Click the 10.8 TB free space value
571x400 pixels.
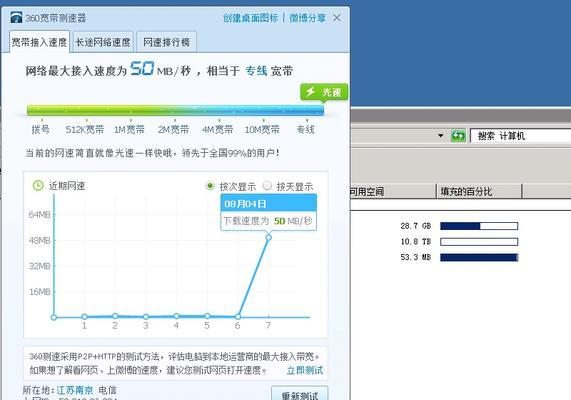coord(416,242)
